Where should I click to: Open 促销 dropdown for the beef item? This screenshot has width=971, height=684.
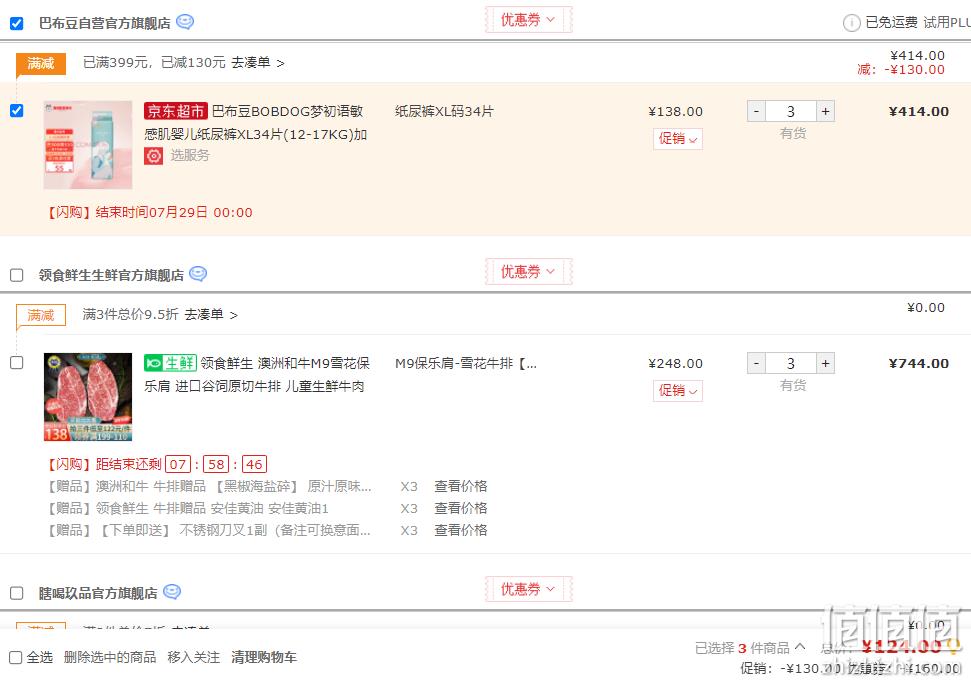[x=677, y=391]
